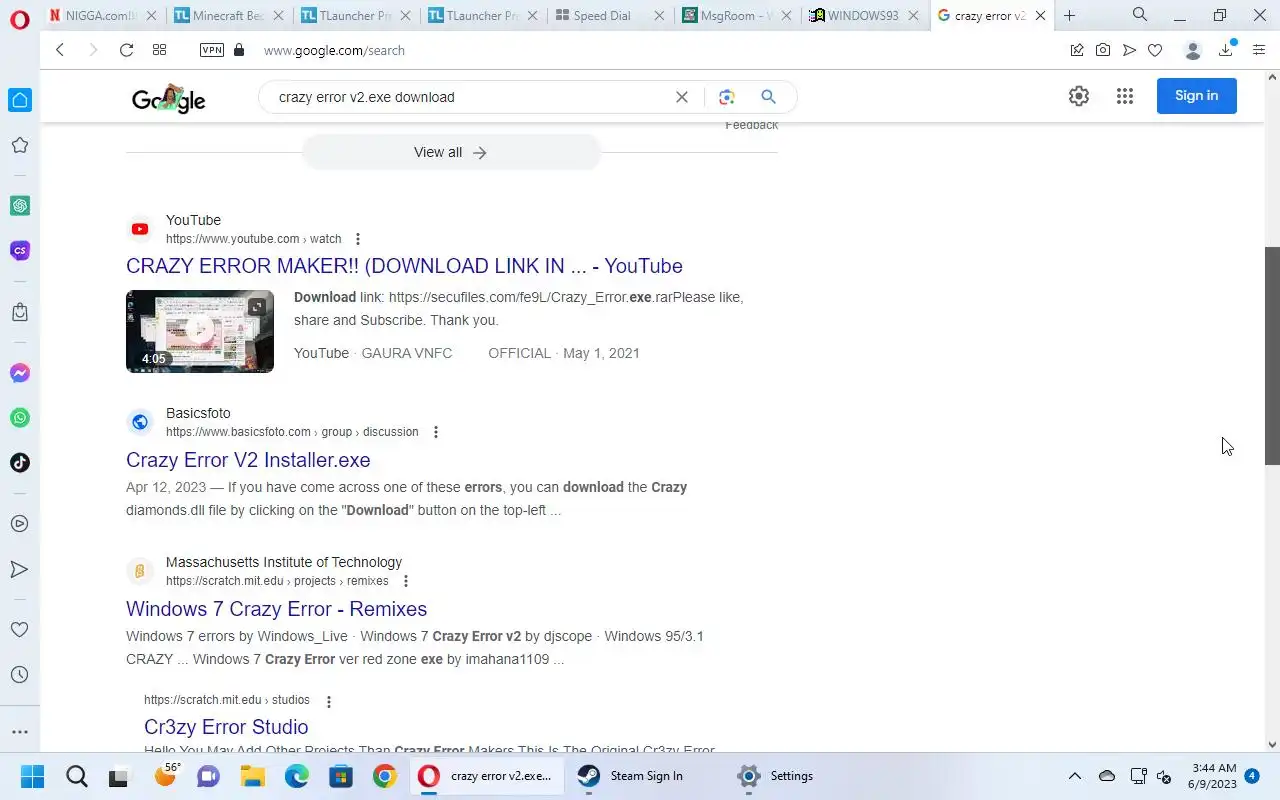This screenshot has width=1280, height=800.
Task: Open the snapshot camera tool
Action: tap(1102, 50)
